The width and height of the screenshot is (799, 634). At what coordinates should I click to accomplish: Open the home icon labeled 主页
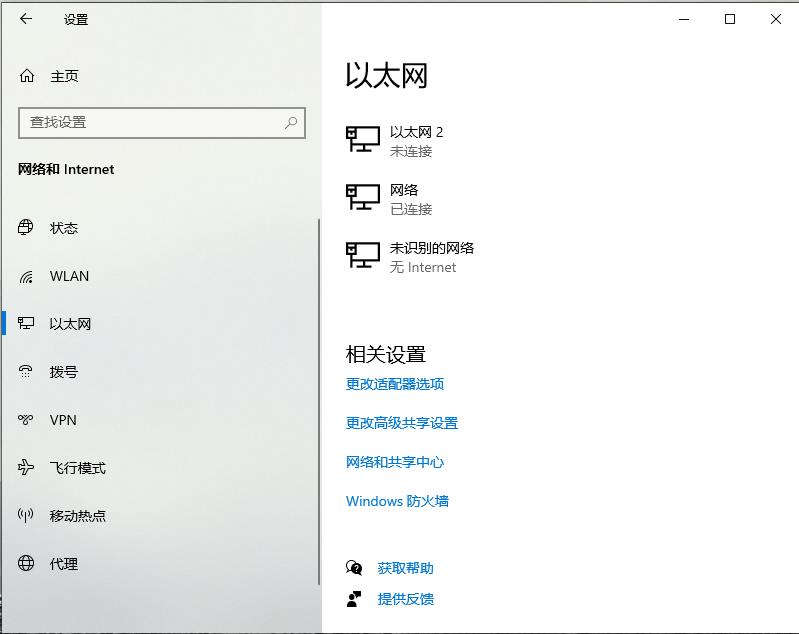27,76
